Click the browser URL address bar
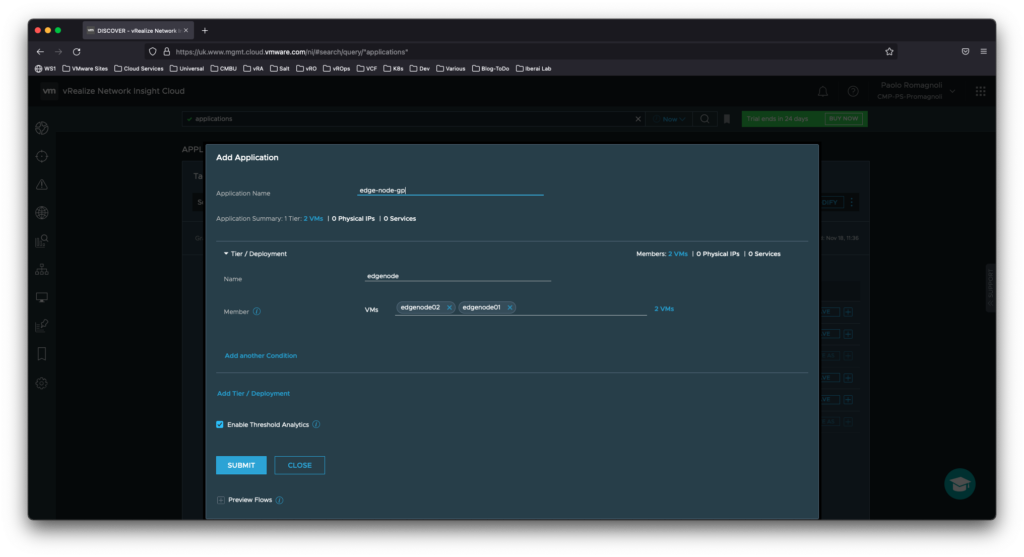This screenshot has height=557, width=1024. (x=522, y=52)
